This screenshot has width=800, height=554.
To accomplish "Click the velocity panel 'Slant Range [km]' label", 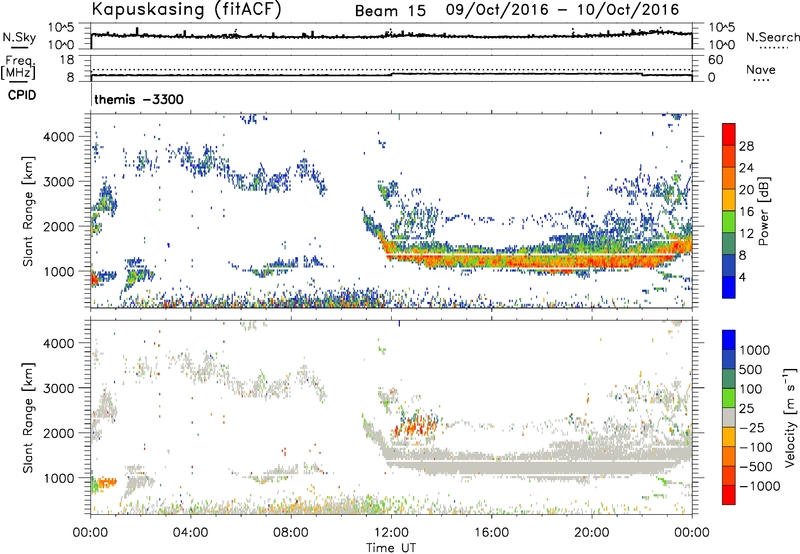I will (x=28, y=418).
